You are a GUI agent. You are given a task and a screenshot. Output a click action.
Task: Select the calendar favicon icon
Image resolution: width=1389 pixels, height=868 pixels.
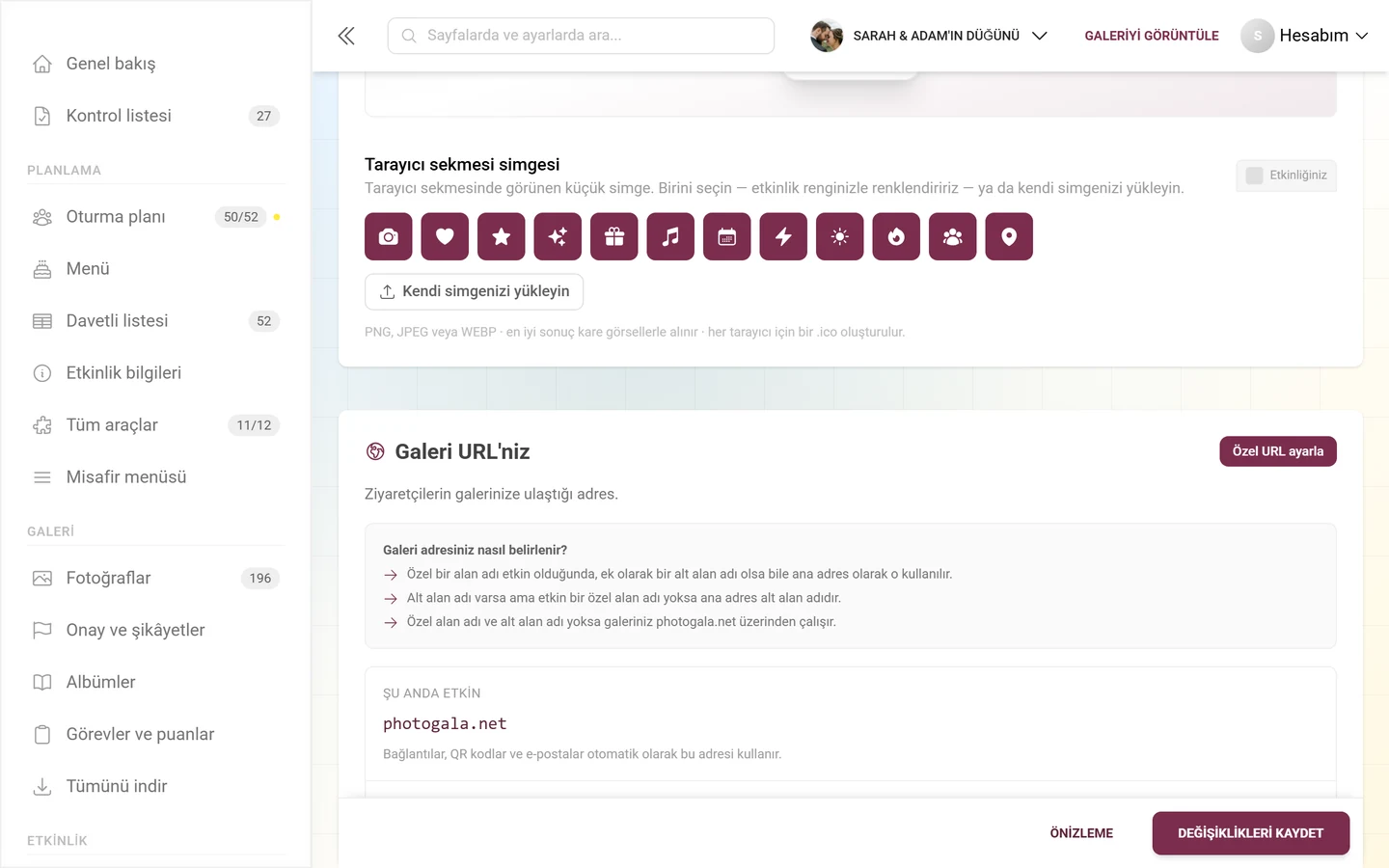[727, 236]
